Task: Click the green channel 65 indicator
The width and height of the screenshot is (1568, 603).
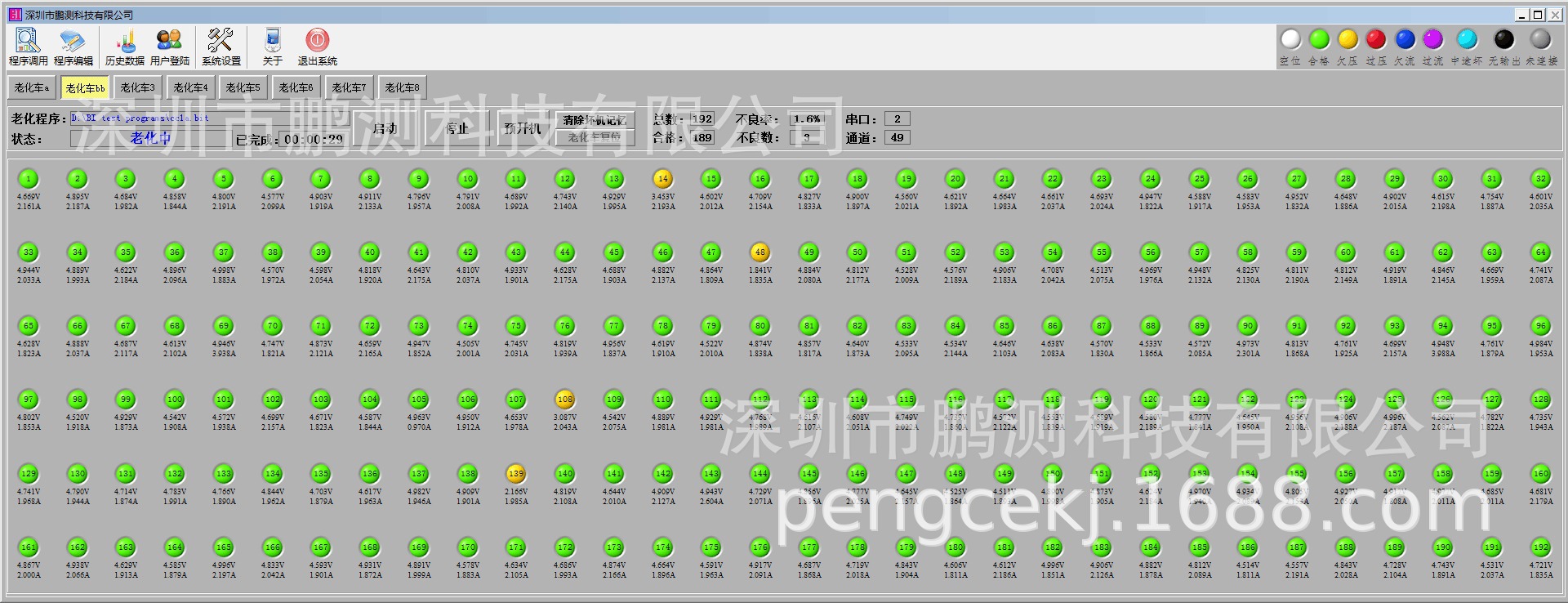Action: click(29, 325)
